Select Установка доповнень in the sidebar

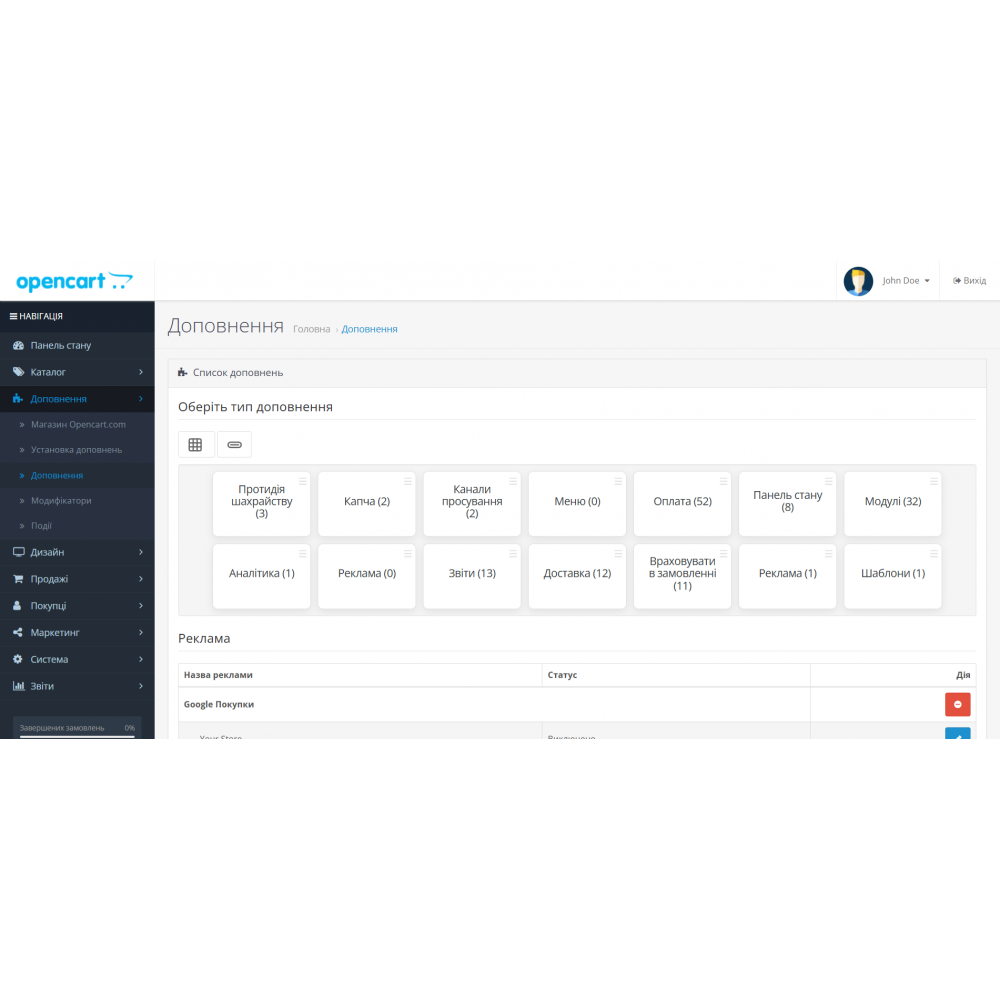point(76,450)
